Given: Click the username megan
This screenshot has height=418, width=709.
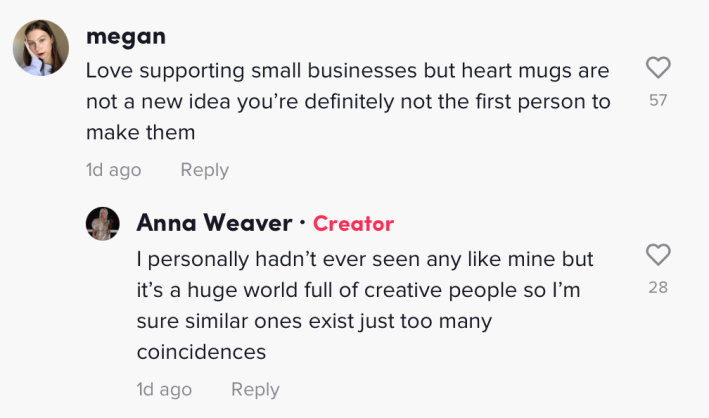Looking at the screenshot, I should pyautogui.click(x=126, y=37).
